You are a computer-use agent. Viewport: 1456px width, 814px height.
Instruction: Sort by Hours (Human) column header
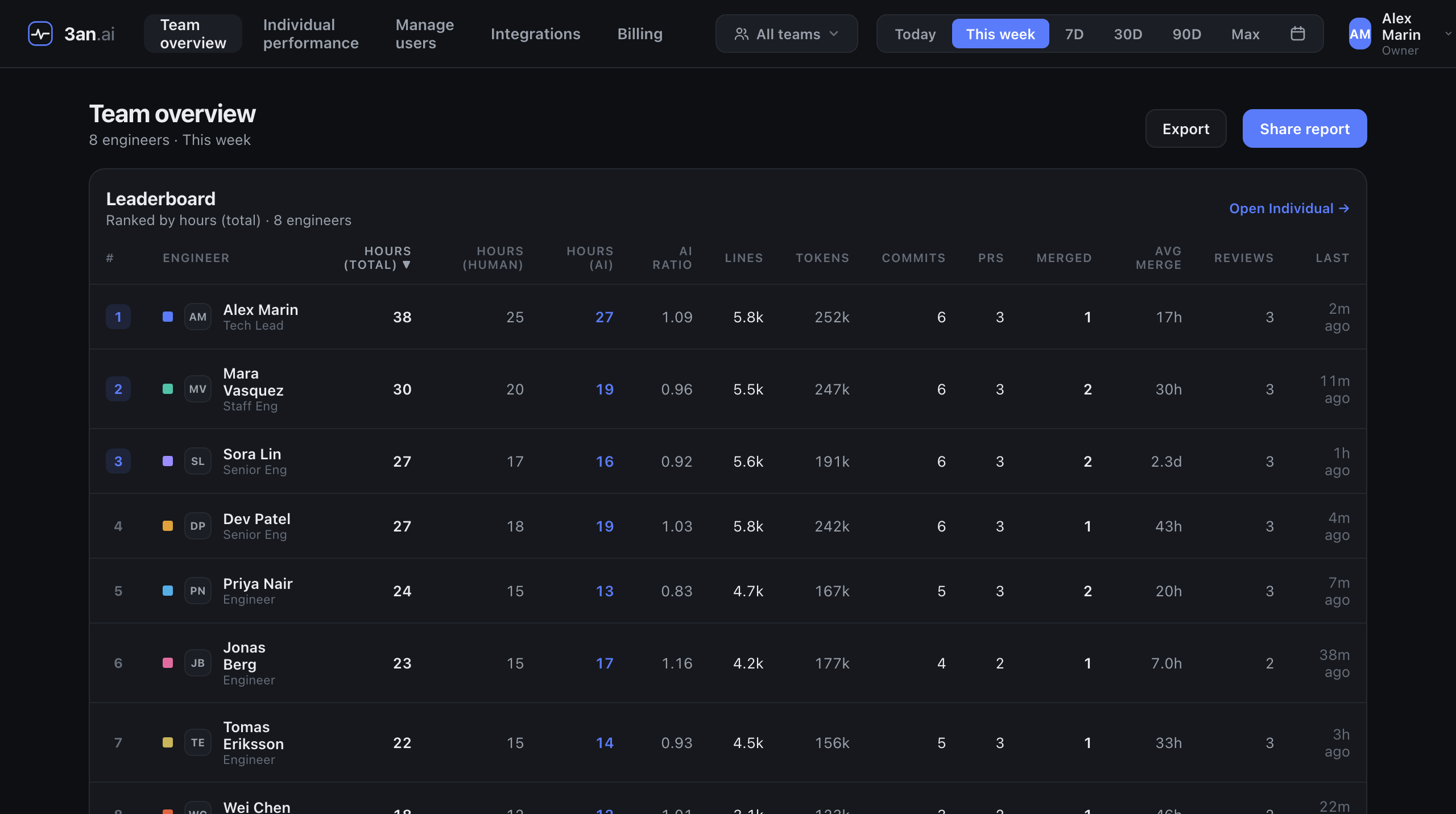(x=493, y=258)
